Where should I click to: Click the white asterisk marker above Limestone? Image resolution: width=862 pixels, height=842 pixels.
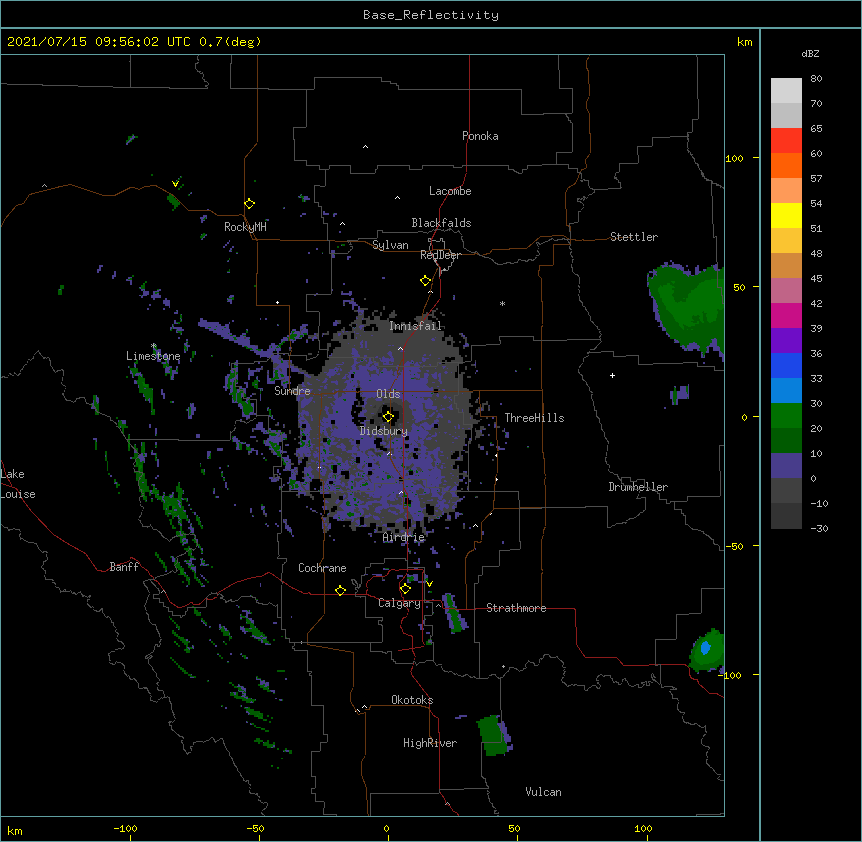[x=153, y=346]
